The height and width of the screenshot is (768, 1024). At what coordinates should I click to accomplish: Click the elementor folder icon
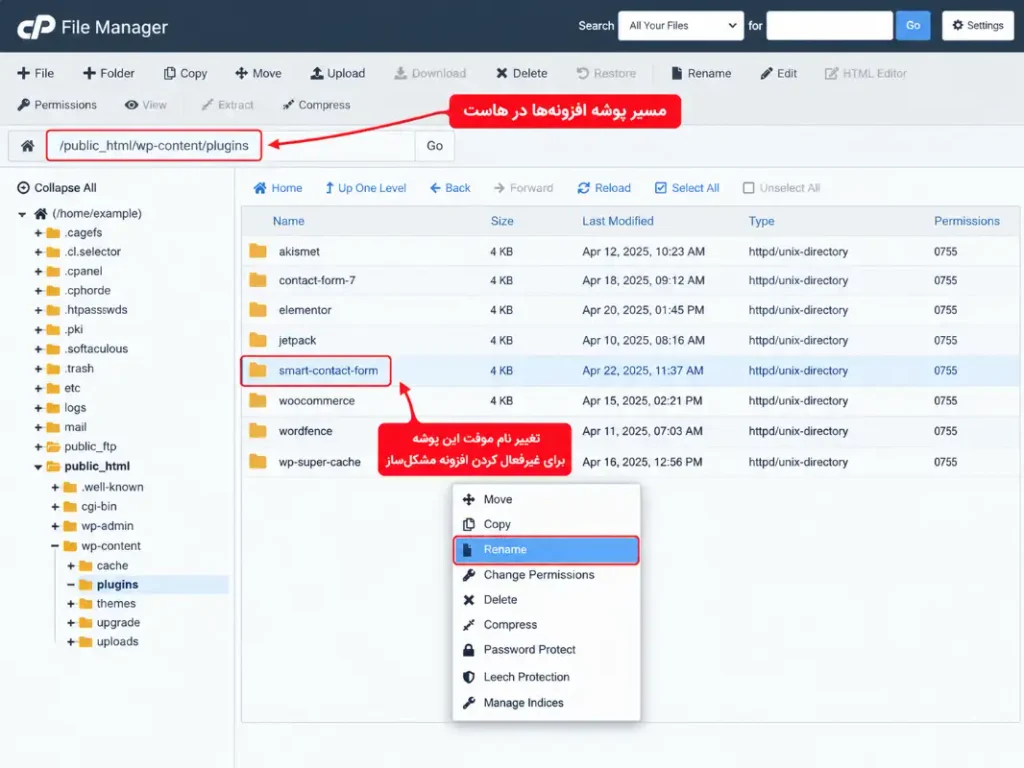[258, 310]
